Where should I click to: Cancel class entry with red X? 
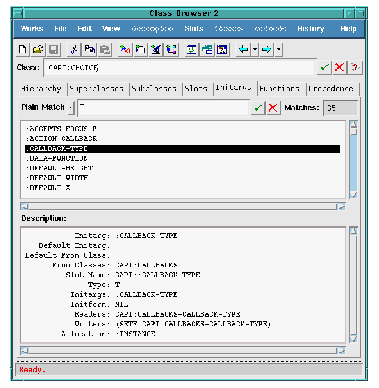pos(339,68)
